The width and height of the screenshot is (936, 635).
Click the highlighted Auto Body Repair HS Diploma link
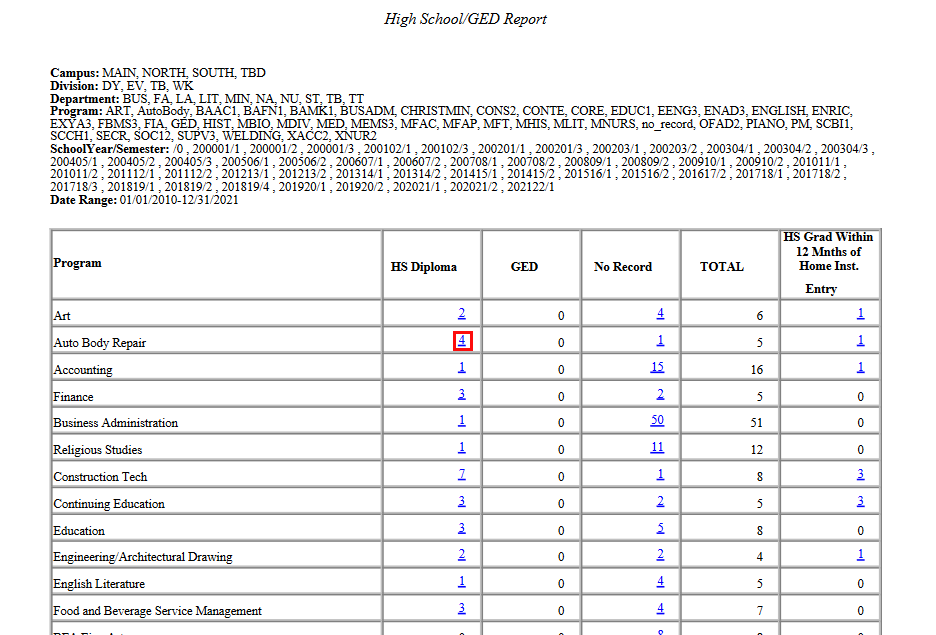(x=461, y=340)
